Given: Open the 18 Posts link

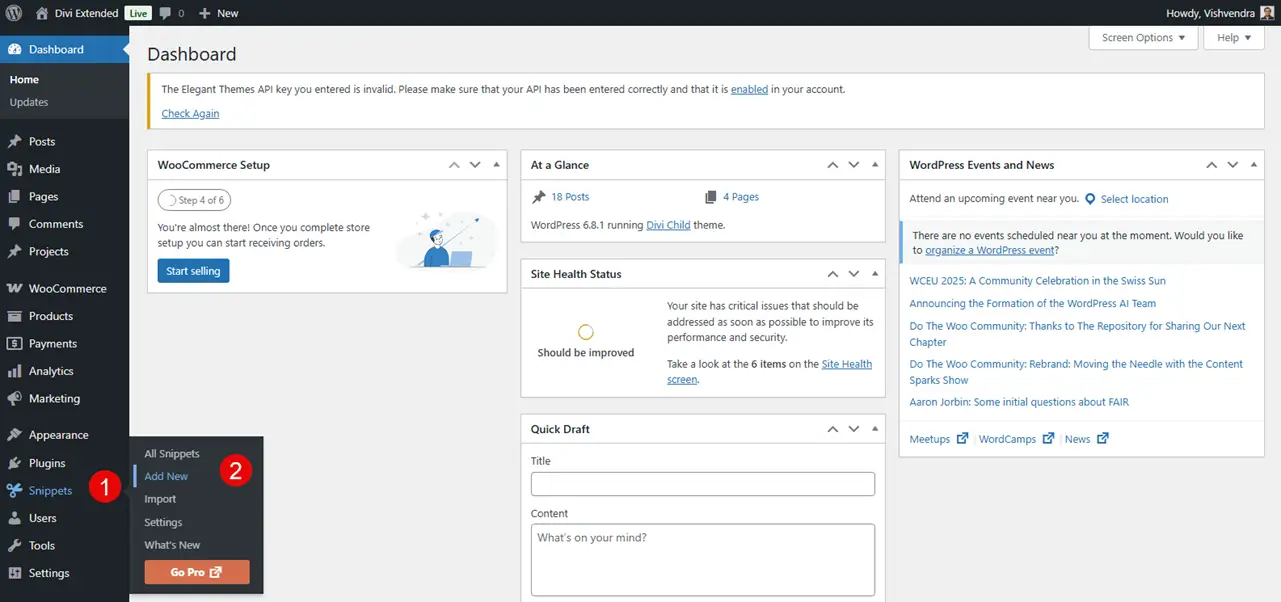Looking at the screenshot, I should click(570, 197).
